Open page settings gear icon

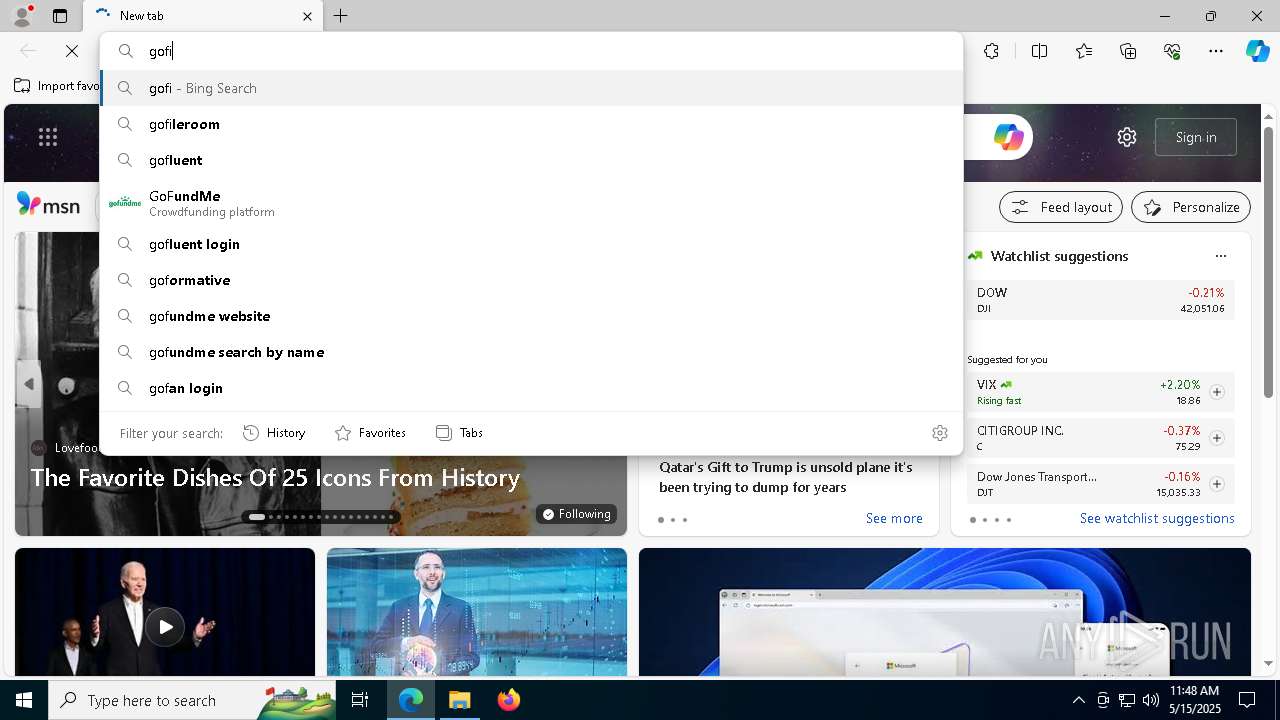pyautogui.click(x=1127, y=137)
